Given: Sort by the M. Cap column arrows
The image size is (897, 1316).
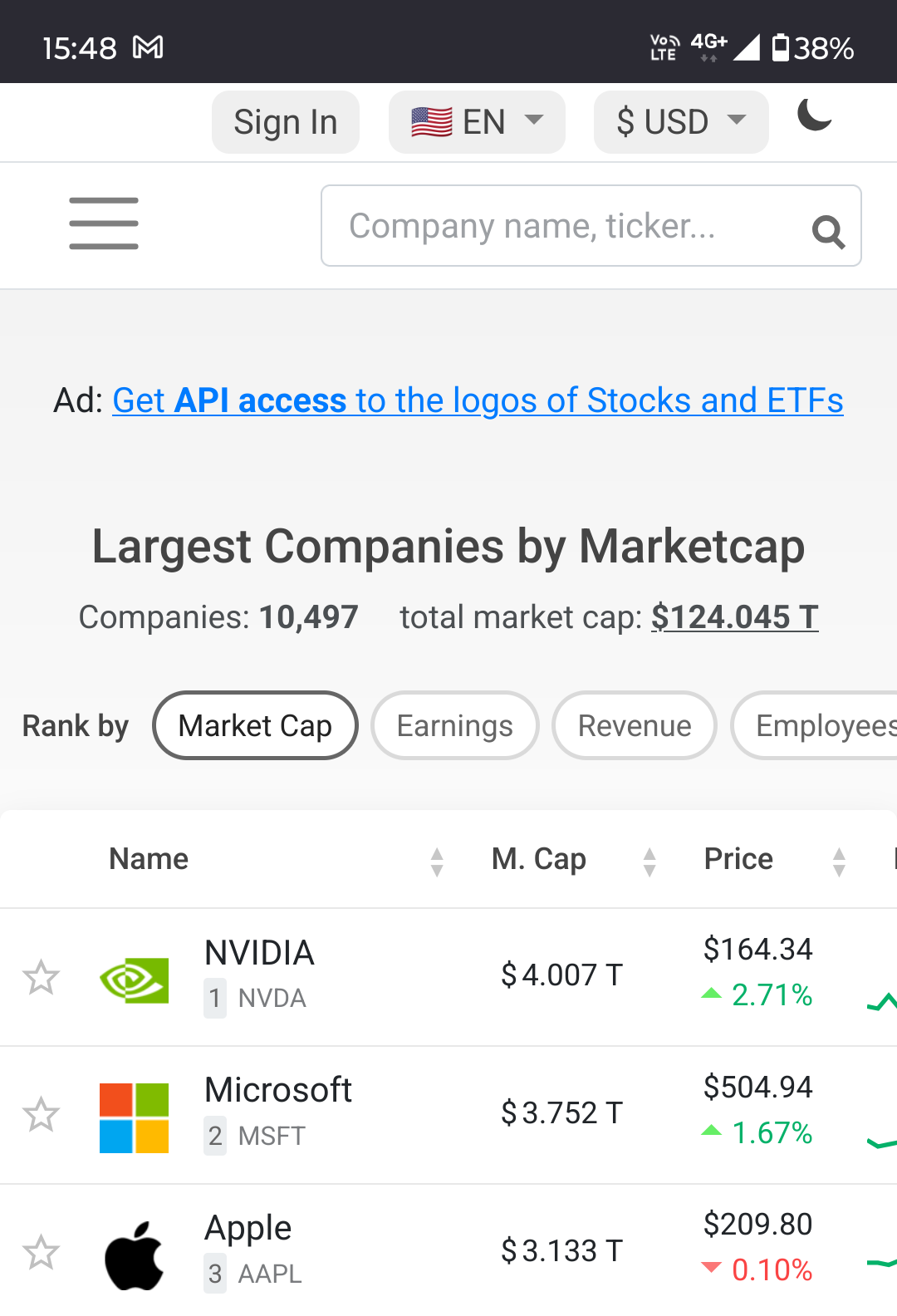Looking at the screenshot, I should pos(649,862).
